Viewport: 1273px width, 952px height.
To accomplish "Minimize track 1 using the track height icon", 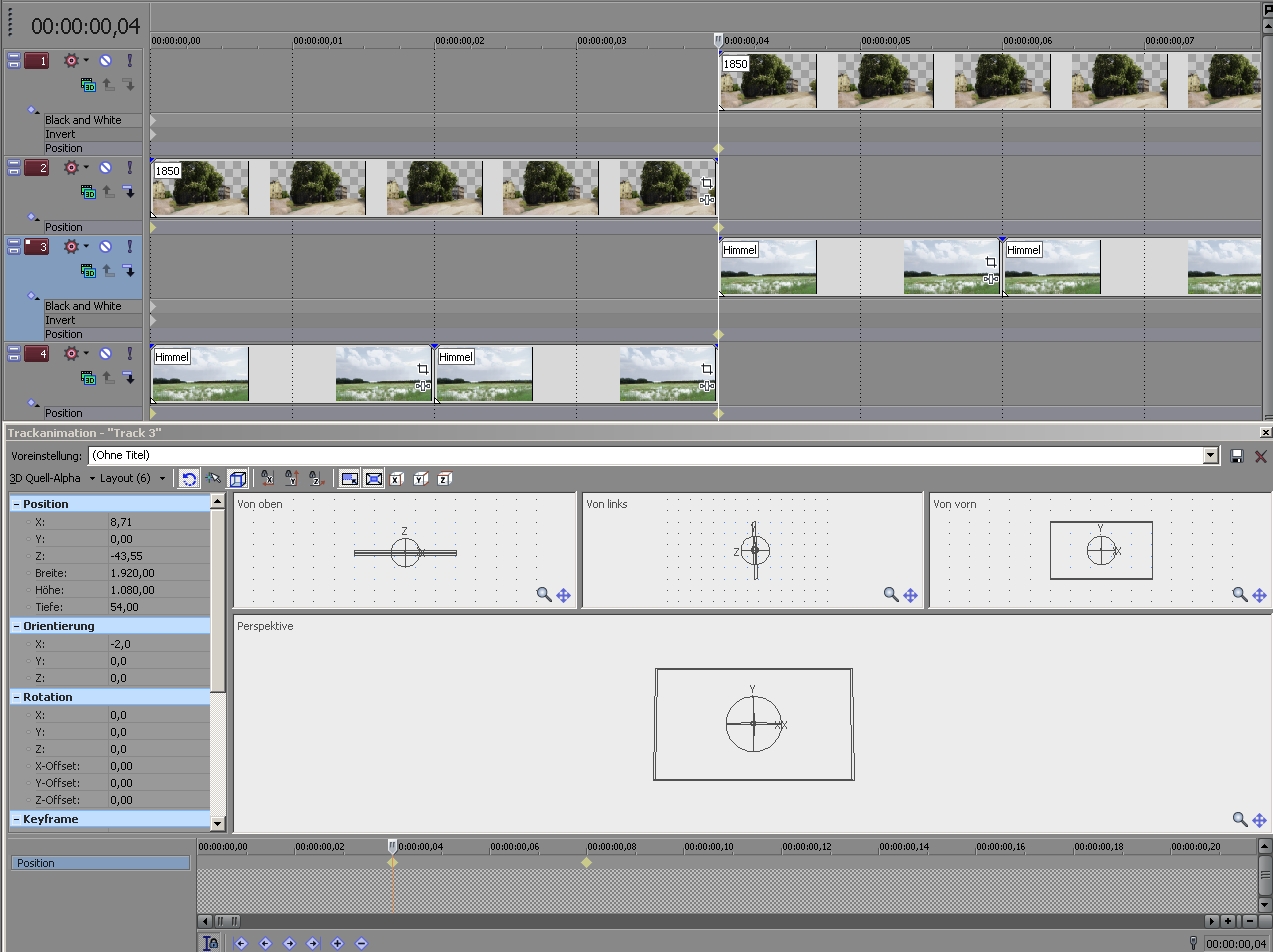I will coord(14,61).
